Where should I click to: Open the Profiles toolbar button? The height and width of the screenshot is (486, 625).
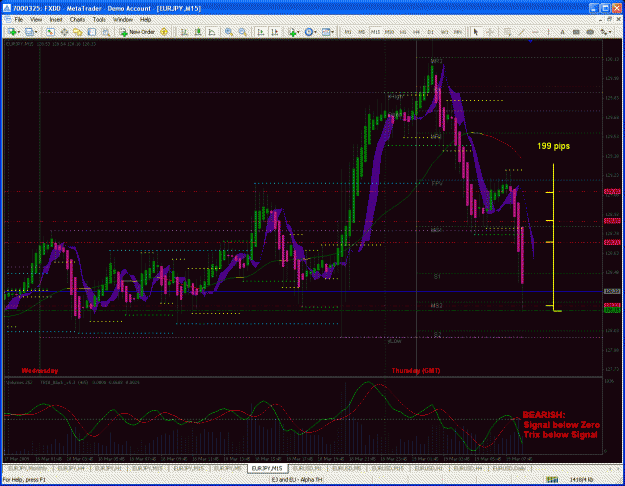click(x=29, y=32)
